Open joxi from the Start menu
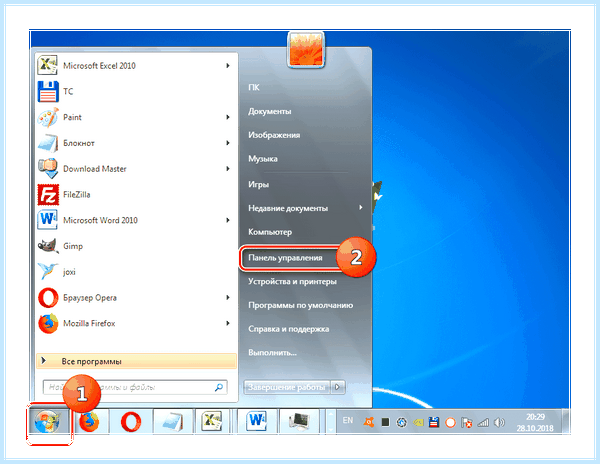600x464 pixels. point(136,272)
